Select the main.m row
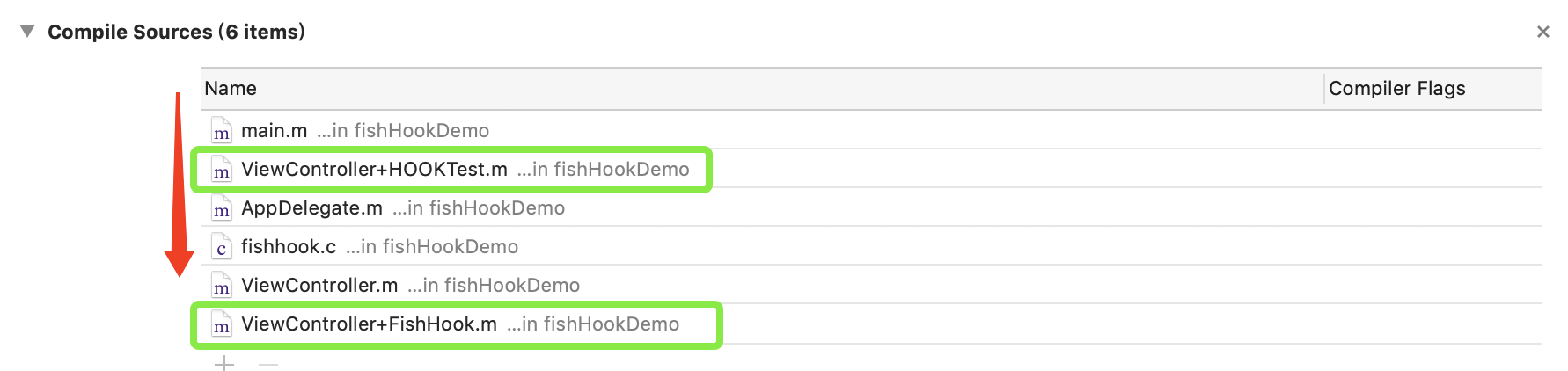The width and height of the screenshot is (1568, 371). coord(871,130)
